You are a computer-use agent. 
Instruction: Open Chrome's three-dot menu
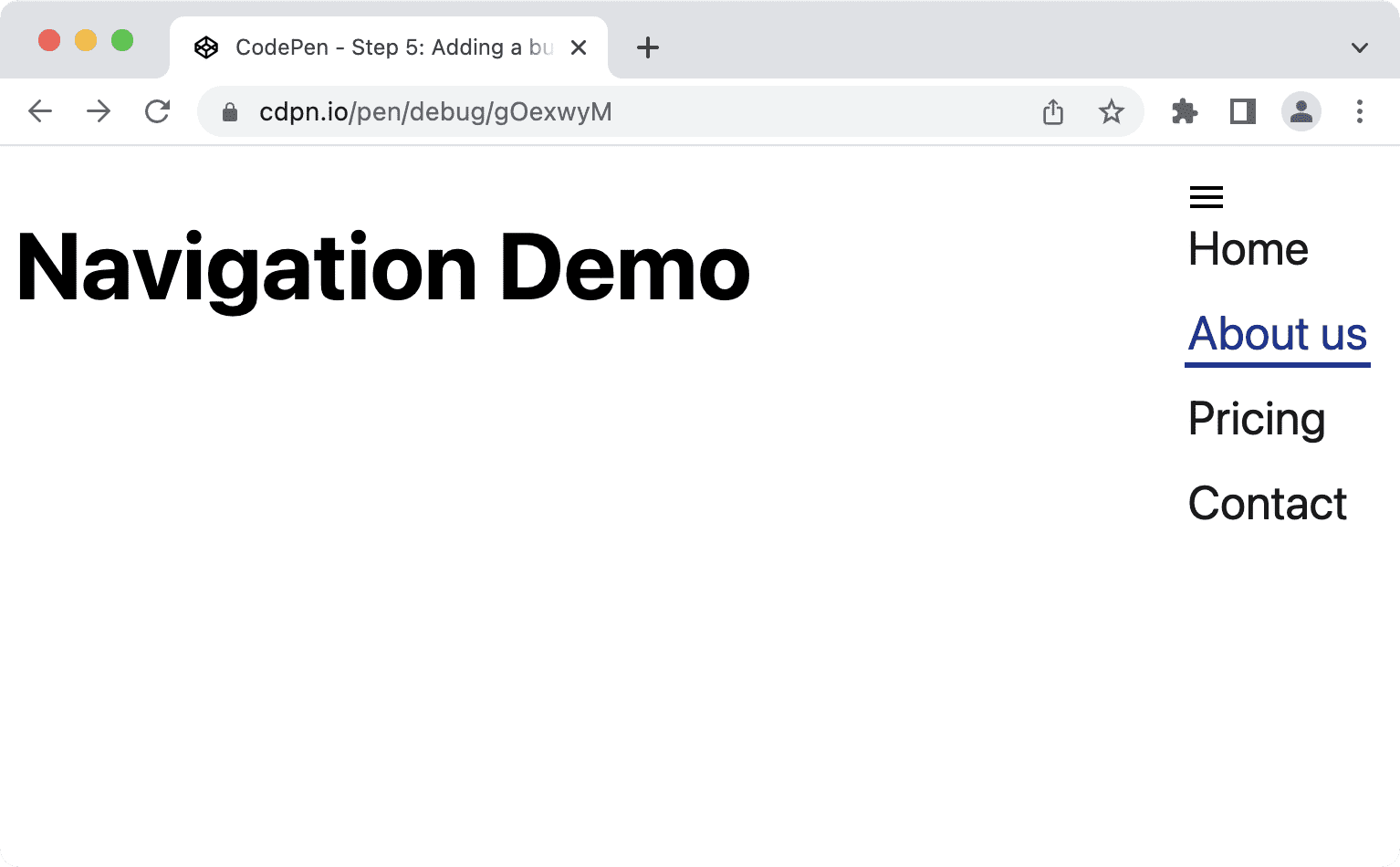(x=1359, y=111)
